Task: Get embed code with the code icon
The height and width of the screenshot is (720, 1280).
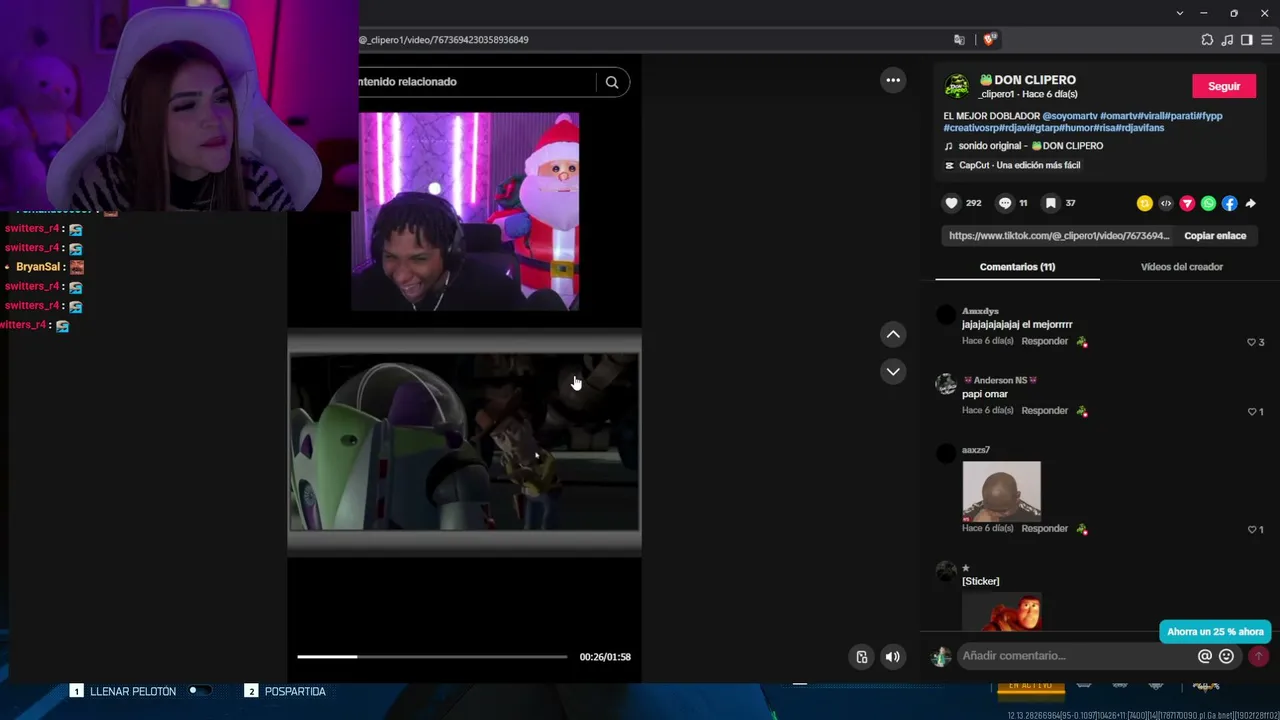Action: pyautogui.click(x=1166, y=203)
